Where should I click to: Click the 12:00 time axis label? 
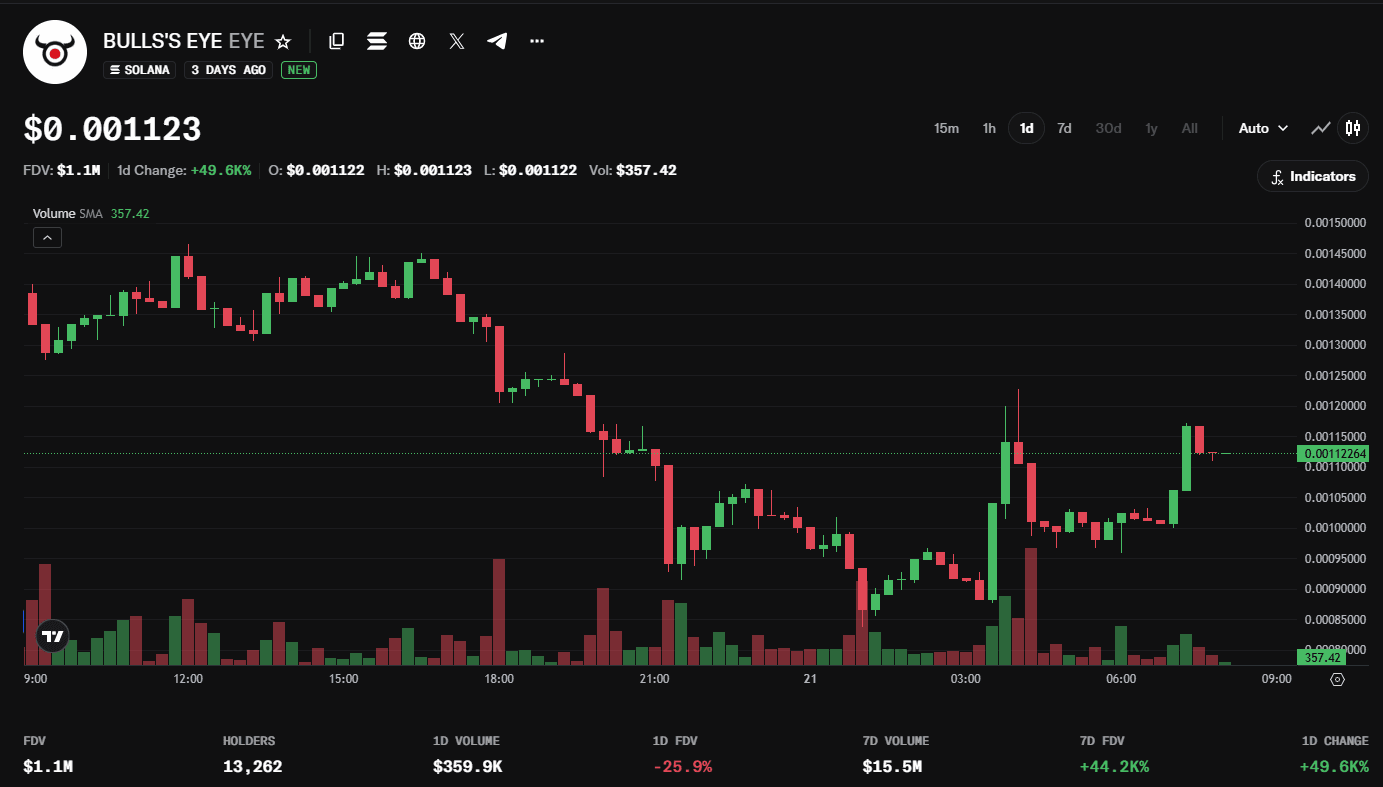(188, 679)
